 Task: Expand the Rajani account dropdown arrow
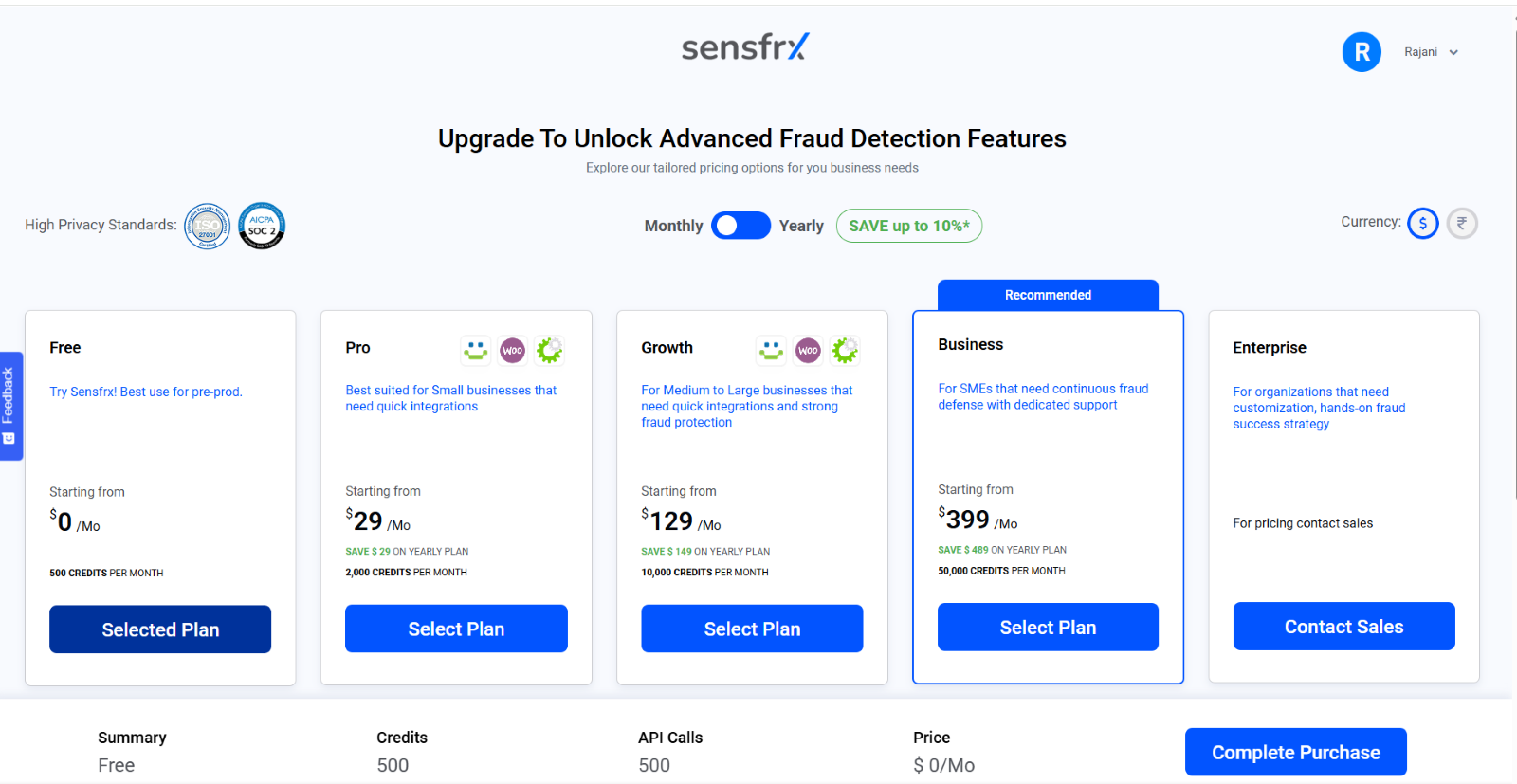click(x=1453, y=53)
